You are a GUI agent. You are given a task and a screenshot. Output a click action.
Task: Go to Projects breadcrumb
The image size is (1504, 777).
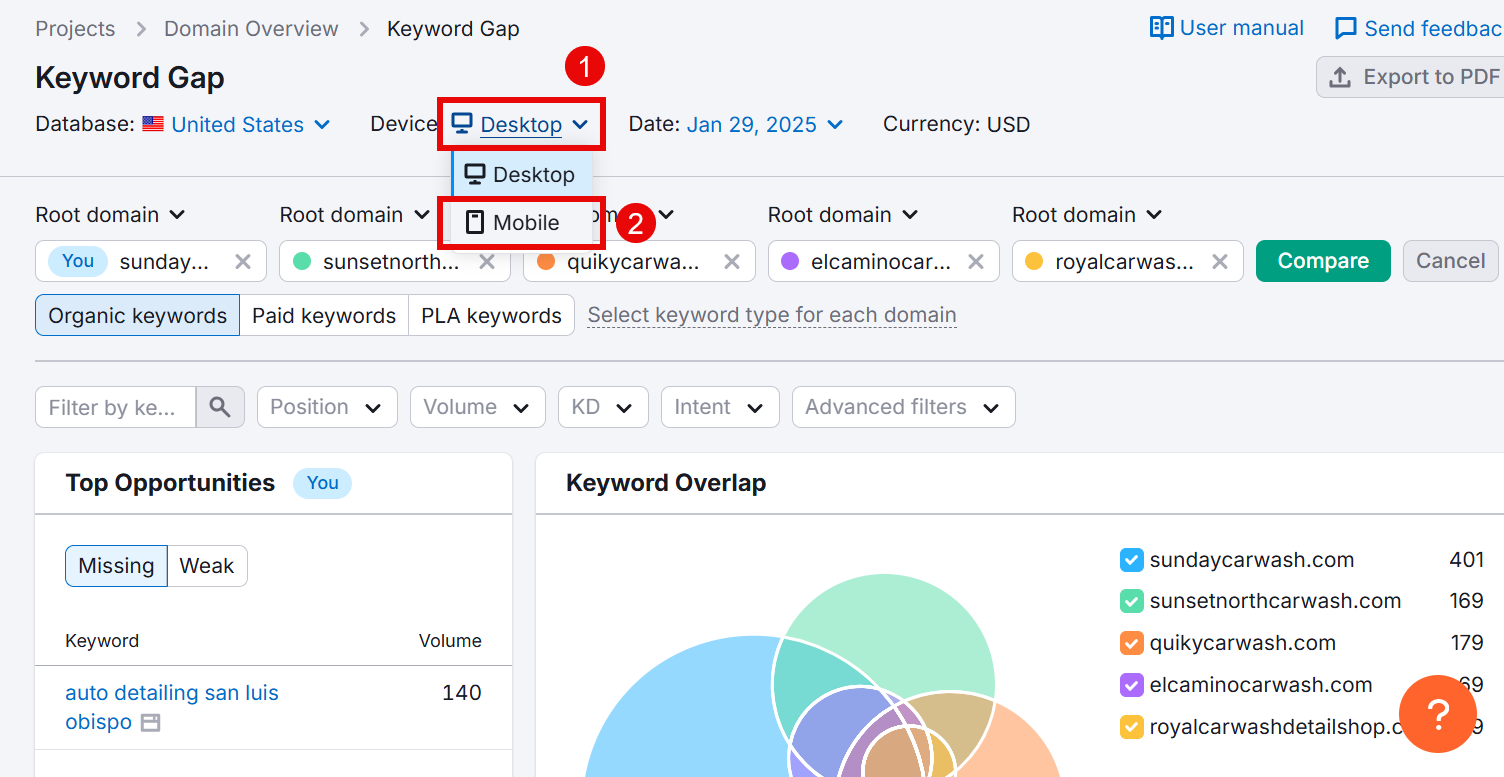point(75,29)
